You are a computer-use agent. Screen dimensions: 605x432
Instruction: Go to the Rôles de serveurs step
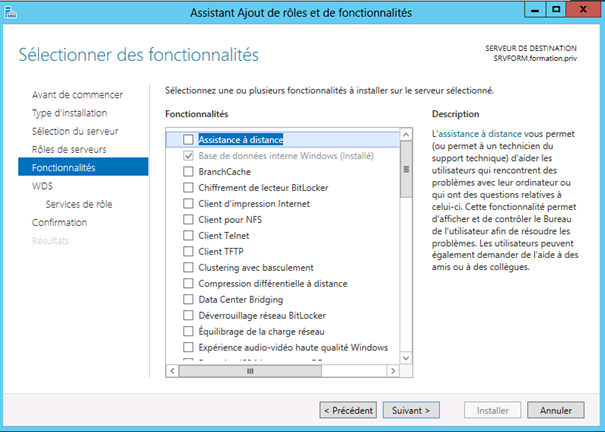tap(69, 149)
